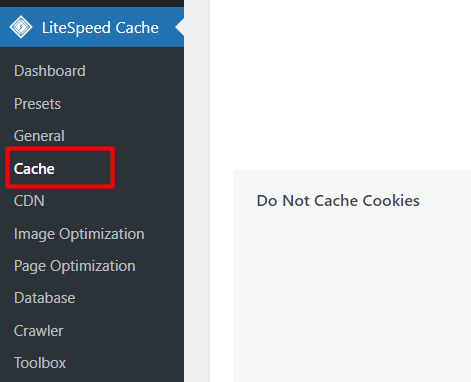The image size is (471, 382).
Task: Select the General settings item
Action: [x=39, y=136]
